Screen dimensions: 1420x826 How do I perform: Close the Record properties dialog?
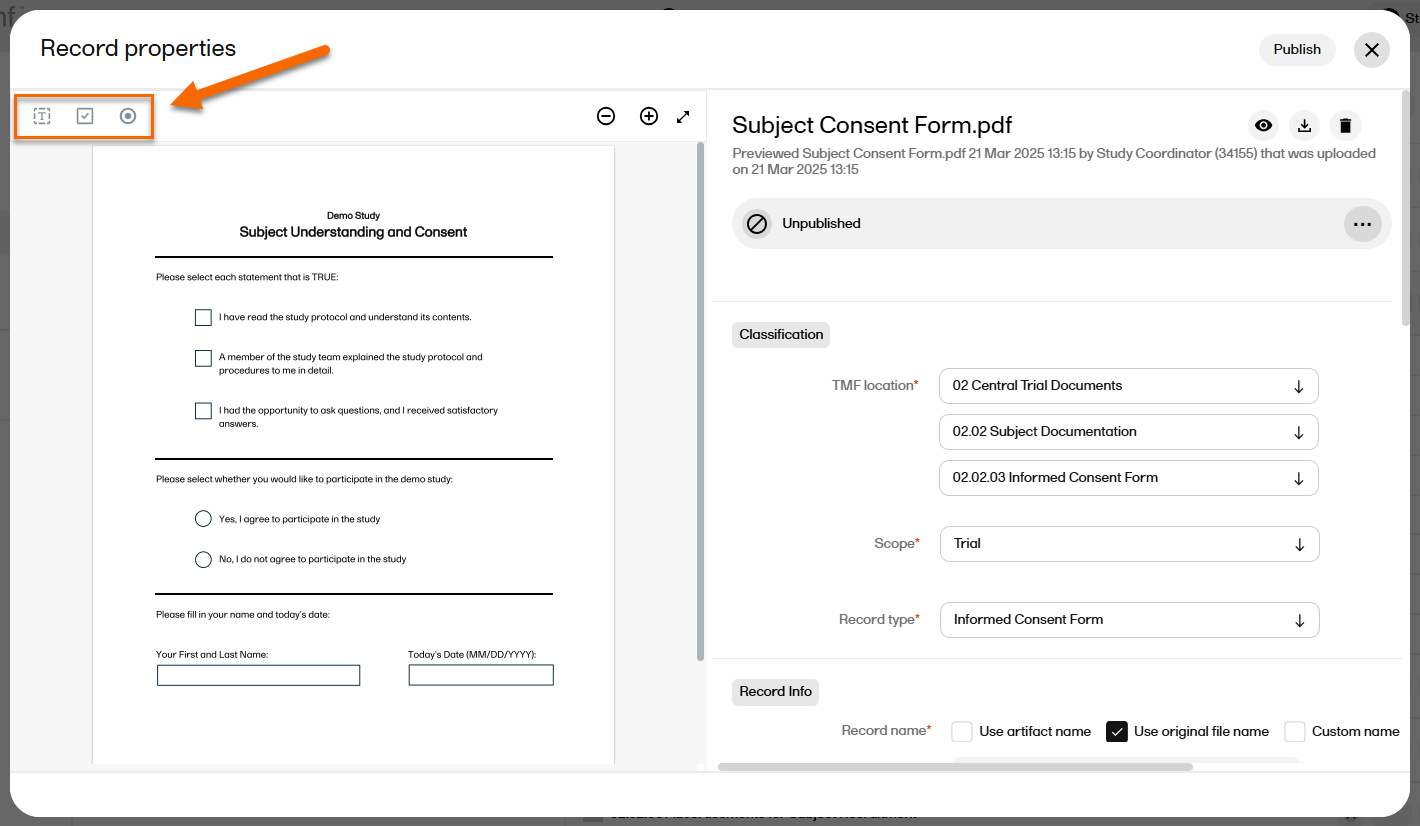1372,50
